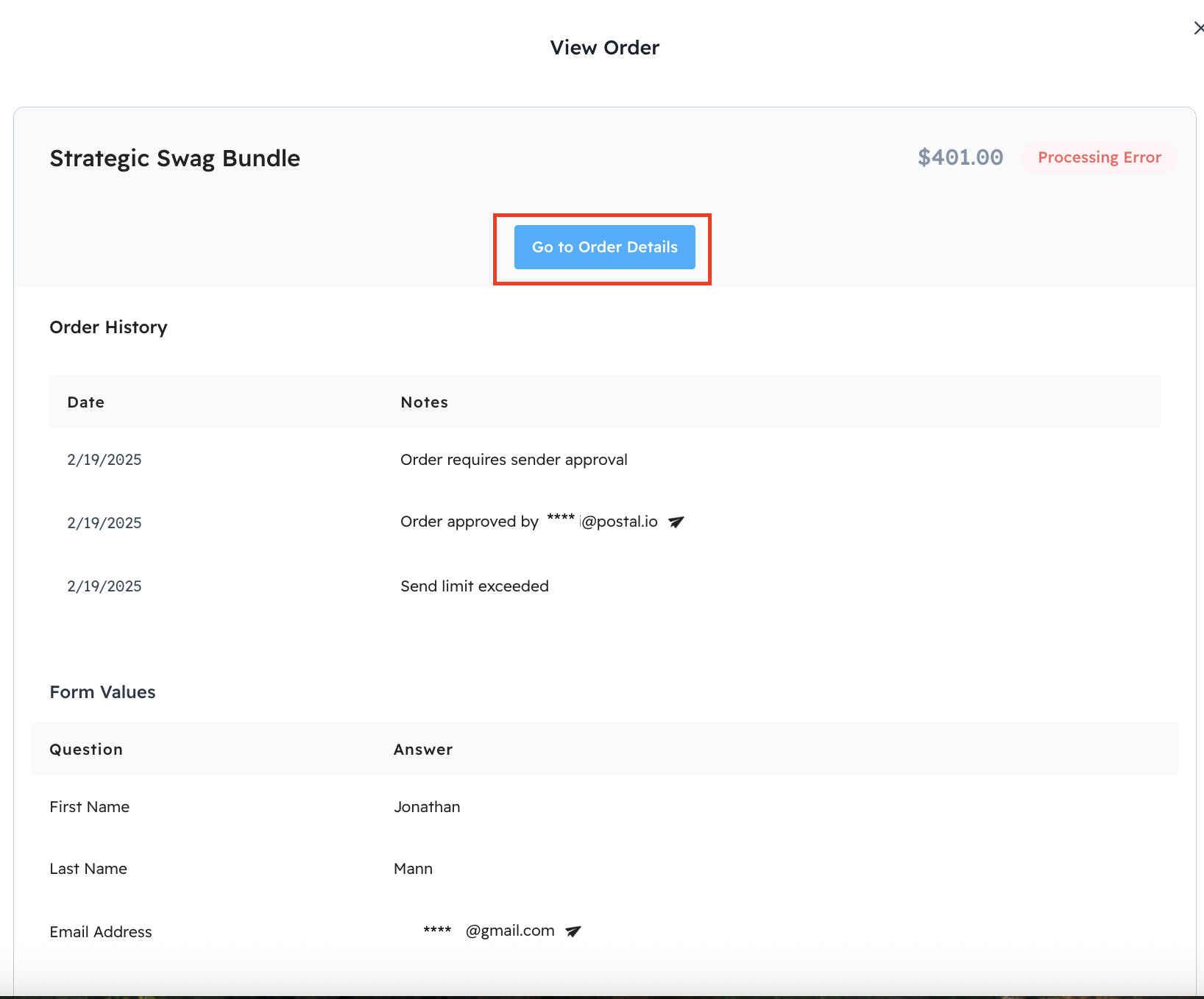Click paper plane icon beside gmail.com address
The image size is (1204, 999).
pyautogui.click(x=573, y=931)
